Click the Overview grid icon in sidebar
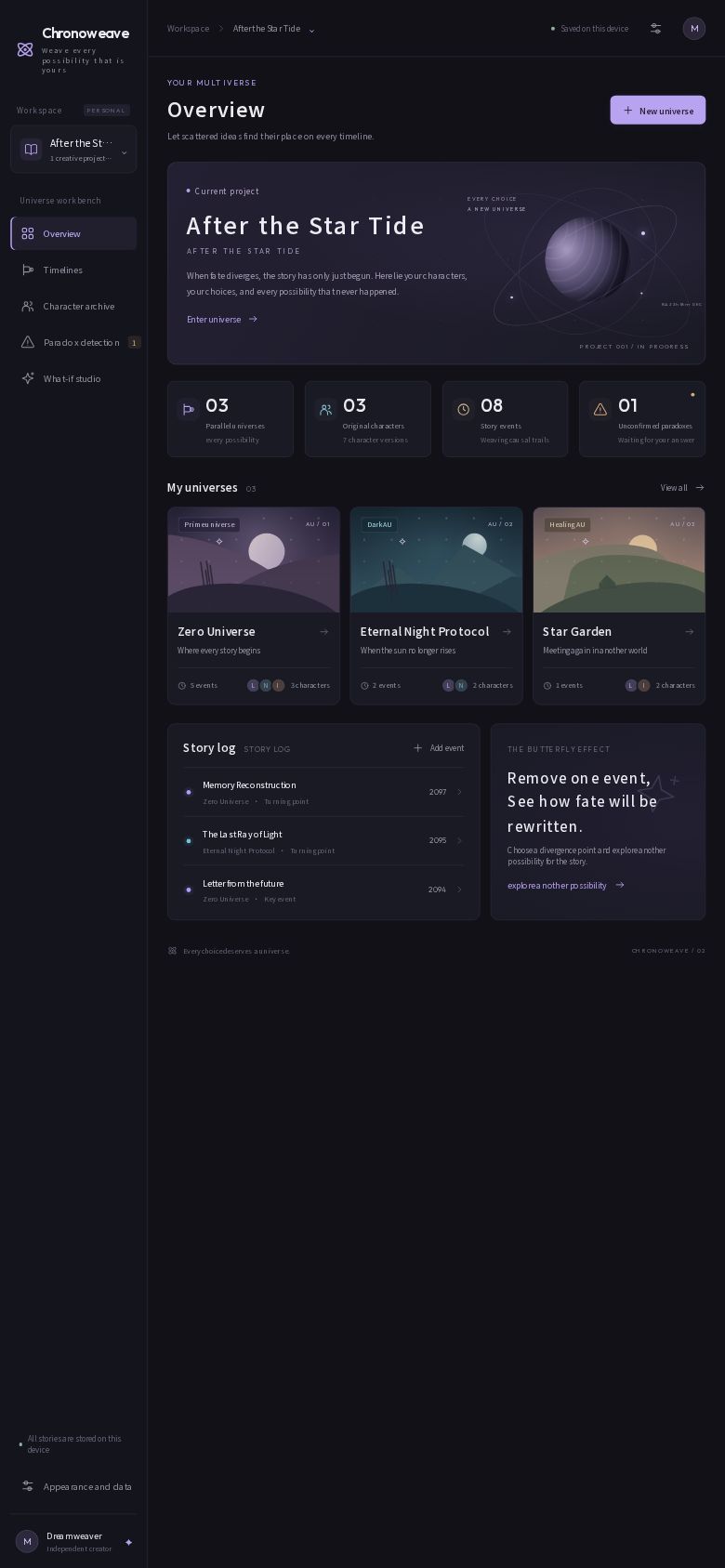Viewport: 725px width, 1568px height. [28, 234]
